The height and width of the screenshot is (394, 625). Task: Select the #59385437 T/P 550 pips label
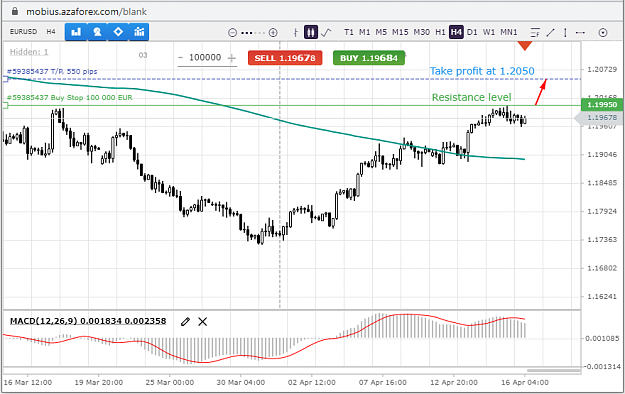52,72
